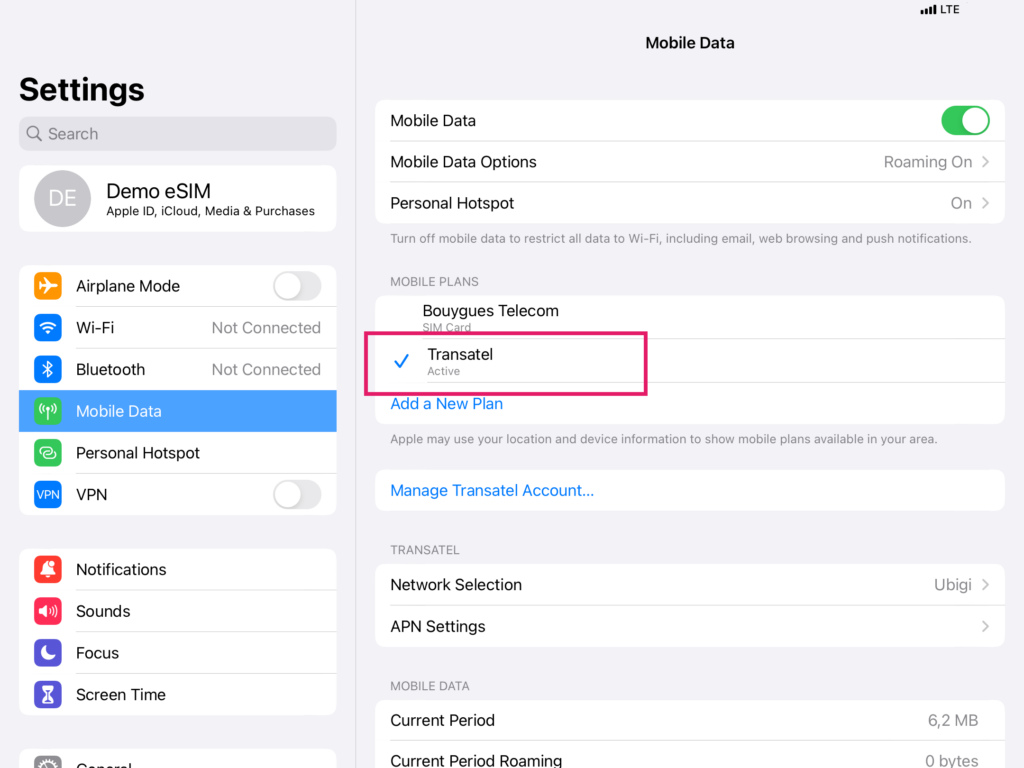The height and width of the screenshot is (768, 1024).
Task: Turn on the VPN switch
Action: click(297, 494)
